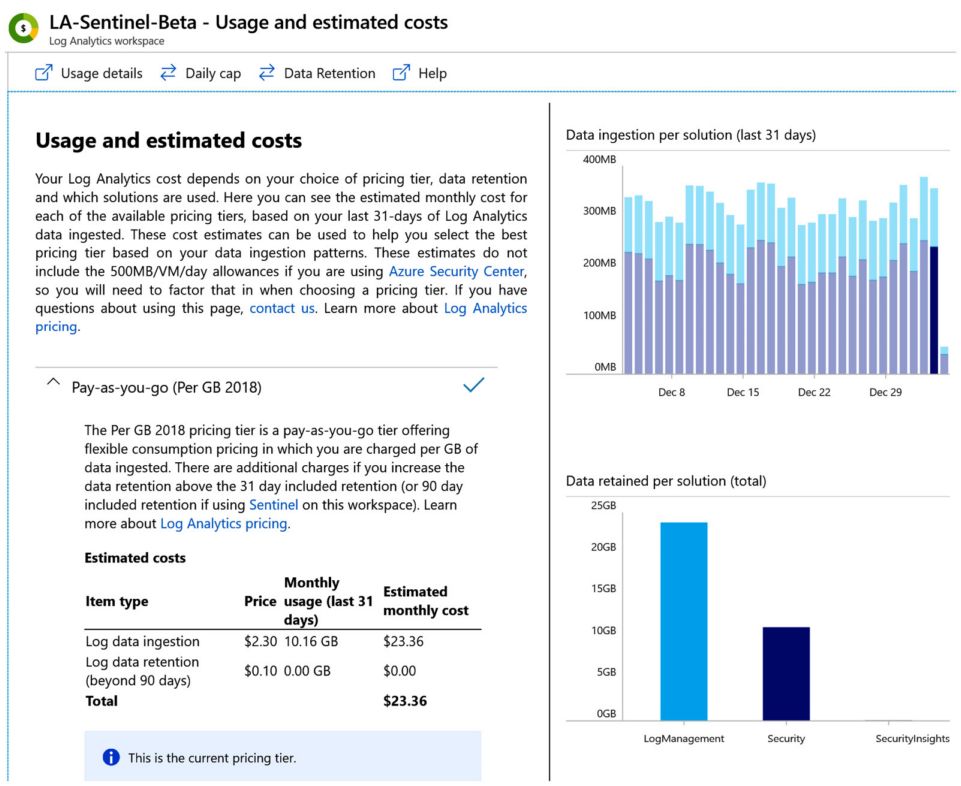Collapse the Pay-as-you-go (Per GB 2018) section
The width and height of the screenshot is (961, 786).
tap(53, 382)
